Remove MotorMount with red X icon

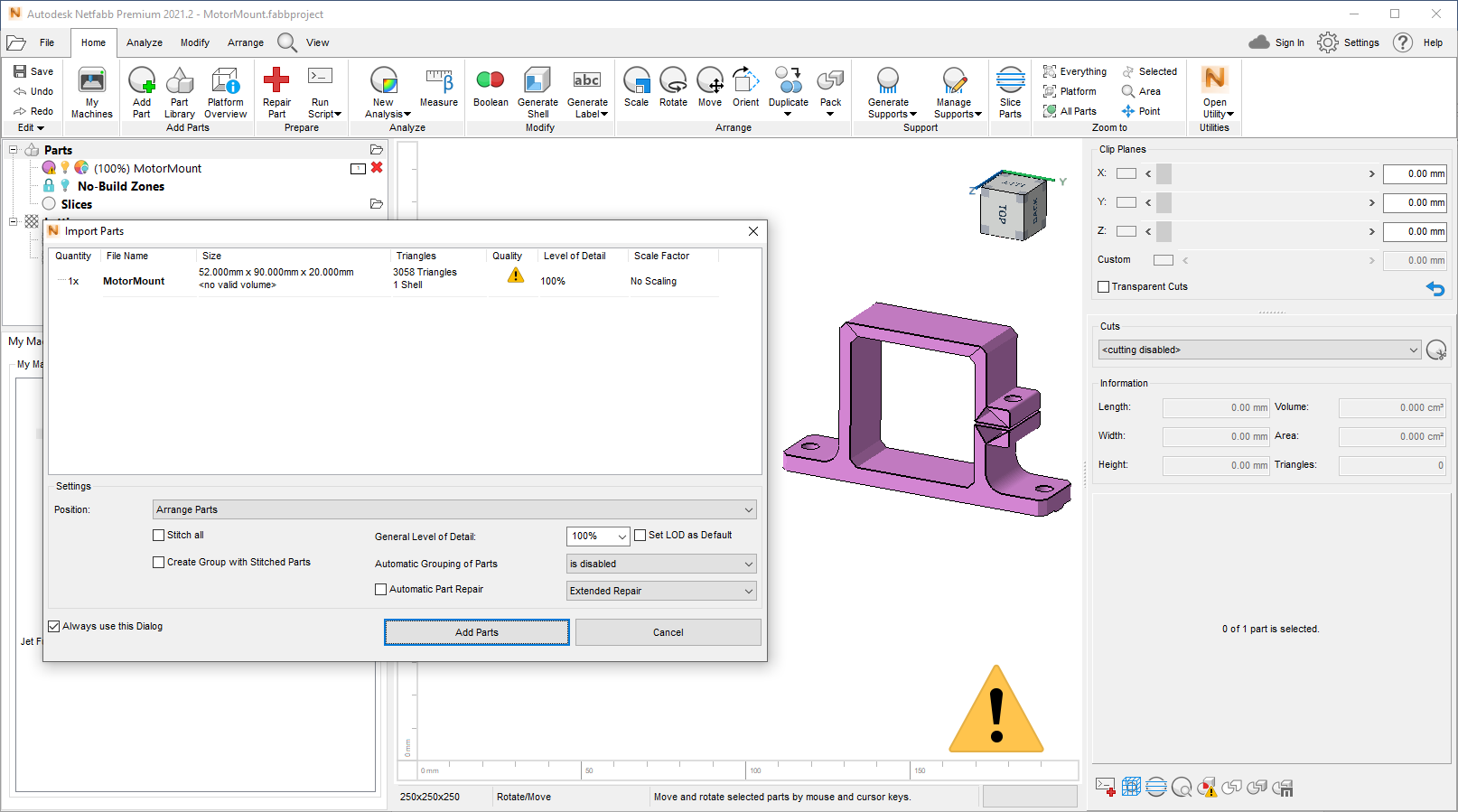click(377, 168)
